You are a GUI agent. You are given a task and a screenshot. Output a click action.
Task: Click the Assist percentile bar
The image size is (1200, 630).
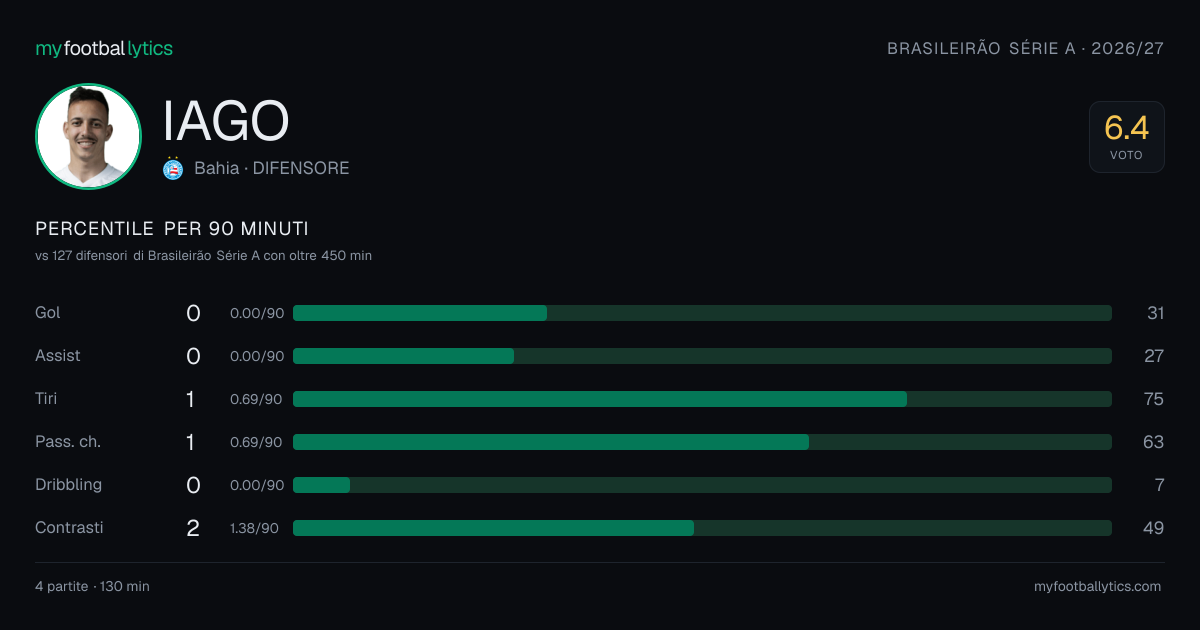pos(702,356)
